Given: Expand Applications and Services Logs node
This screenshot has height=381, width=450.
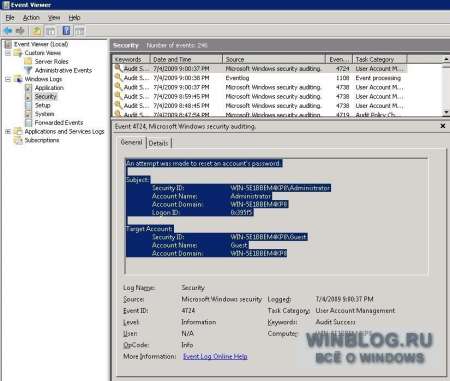Looking at the screenshot, I should [8, 131].
